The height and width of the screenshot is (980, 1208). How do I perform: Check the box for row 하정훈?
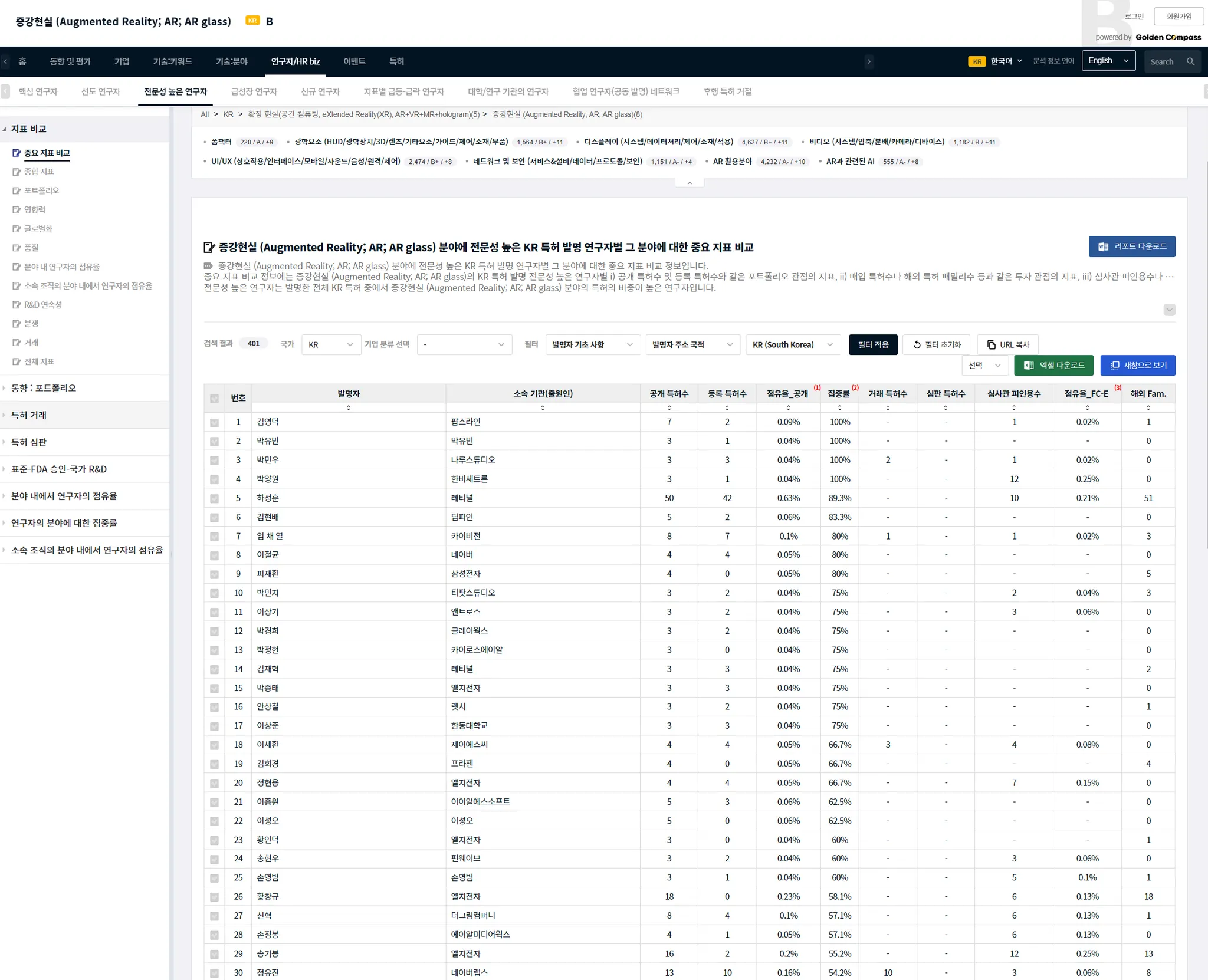click(x=214, y=498)
